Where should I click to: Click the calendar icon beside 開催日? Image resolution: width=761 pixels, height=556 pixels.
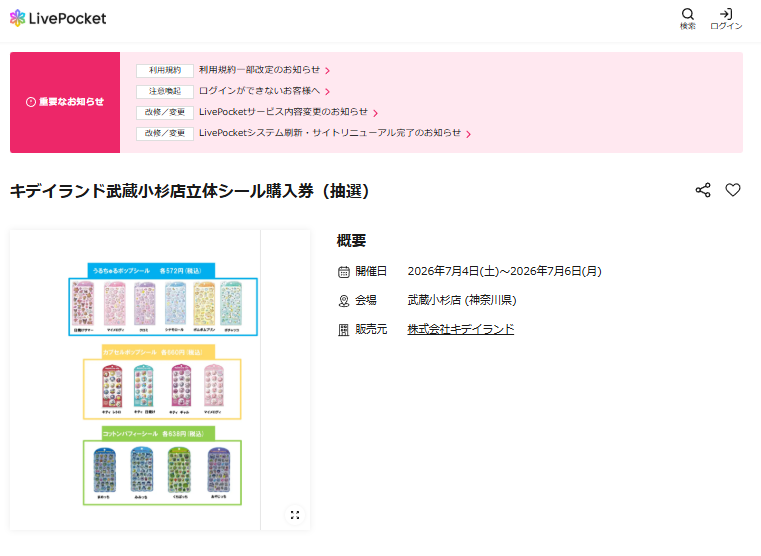(x=344, y=272)
